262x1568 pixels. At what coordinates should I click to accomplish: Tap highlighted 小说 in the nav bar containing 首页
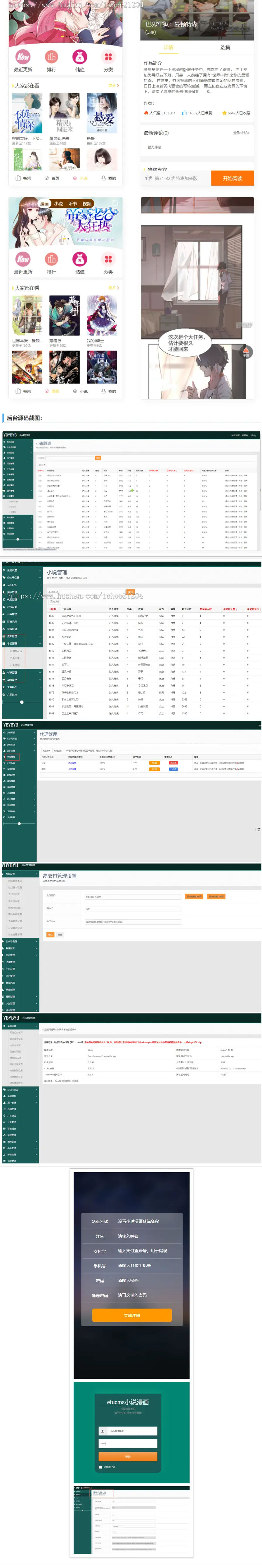tap(80, 178)
